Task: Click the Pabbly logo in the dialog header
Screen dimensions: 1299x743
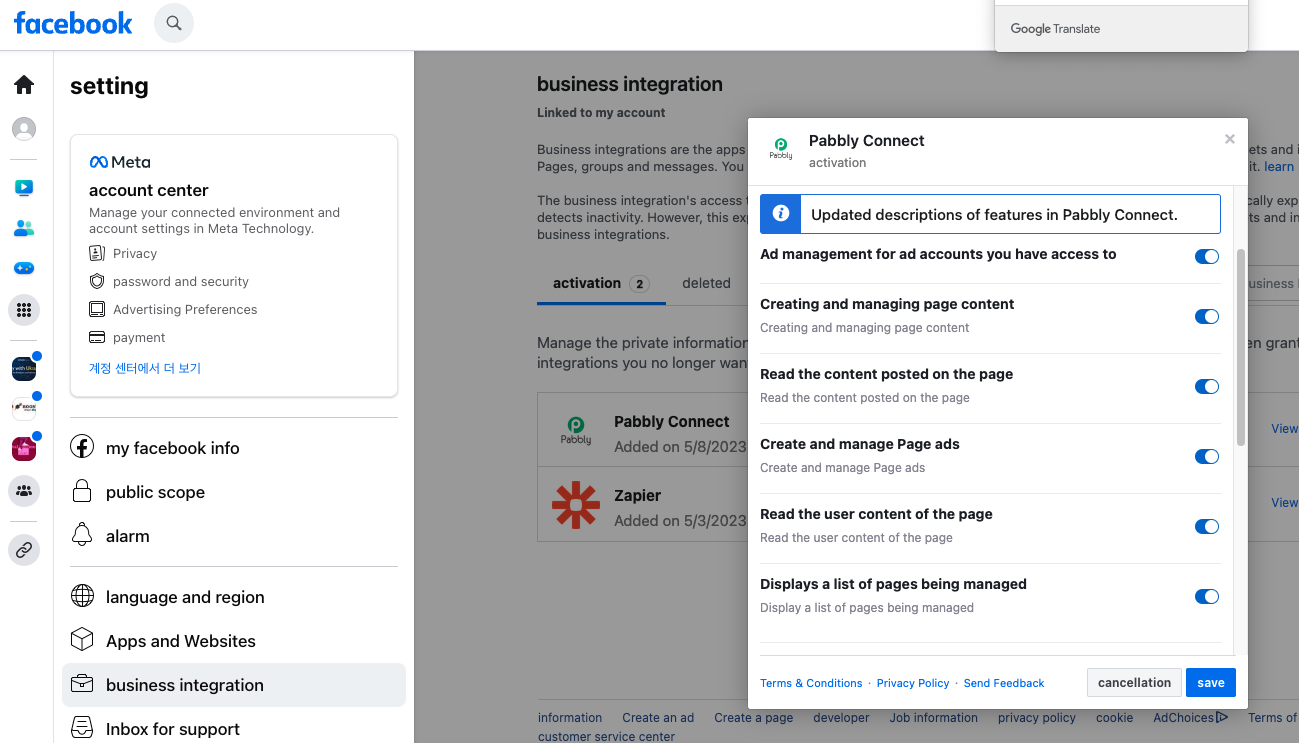Action: tap(781, 148)
